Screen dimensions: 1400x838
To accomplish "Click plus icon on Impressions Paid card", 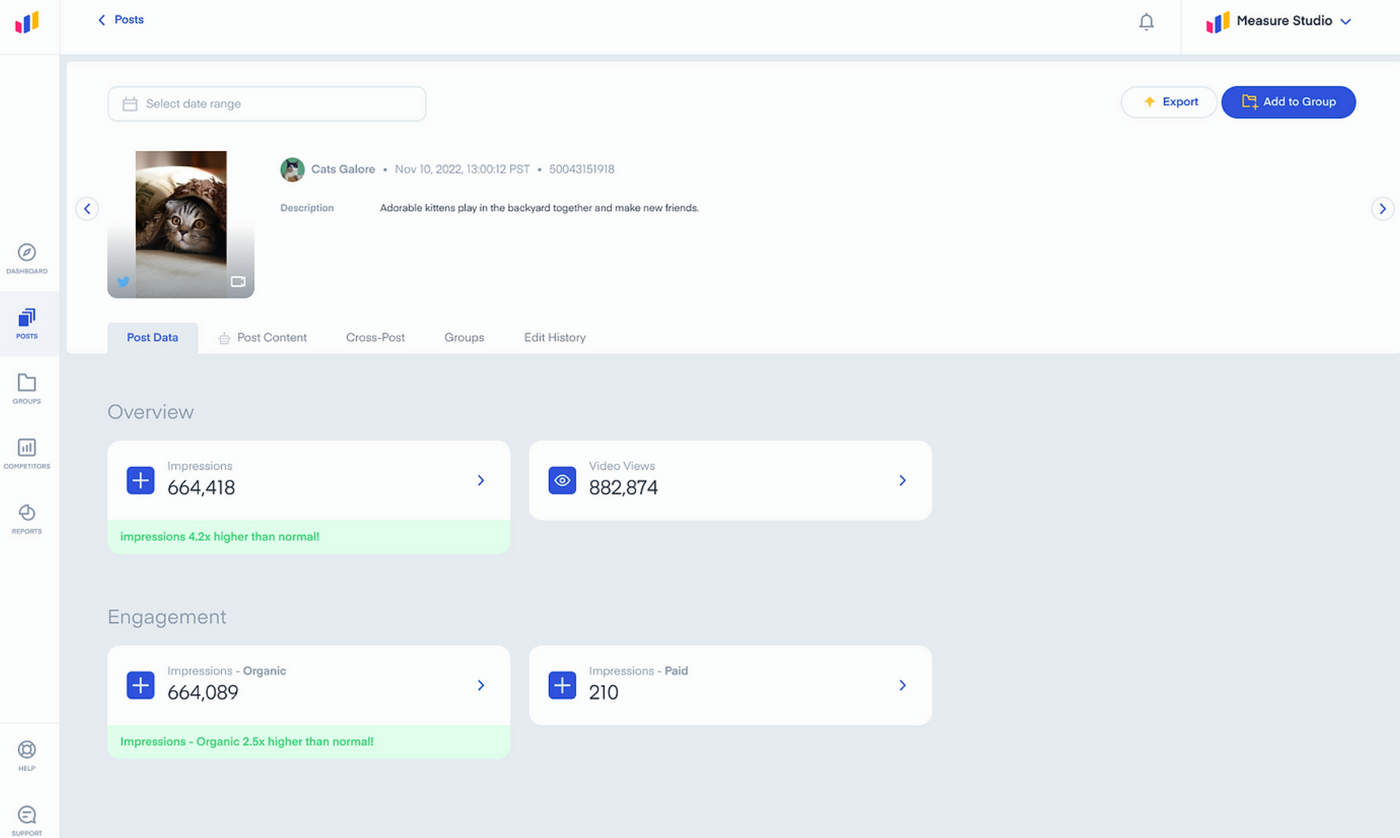I will click(563, 685).
